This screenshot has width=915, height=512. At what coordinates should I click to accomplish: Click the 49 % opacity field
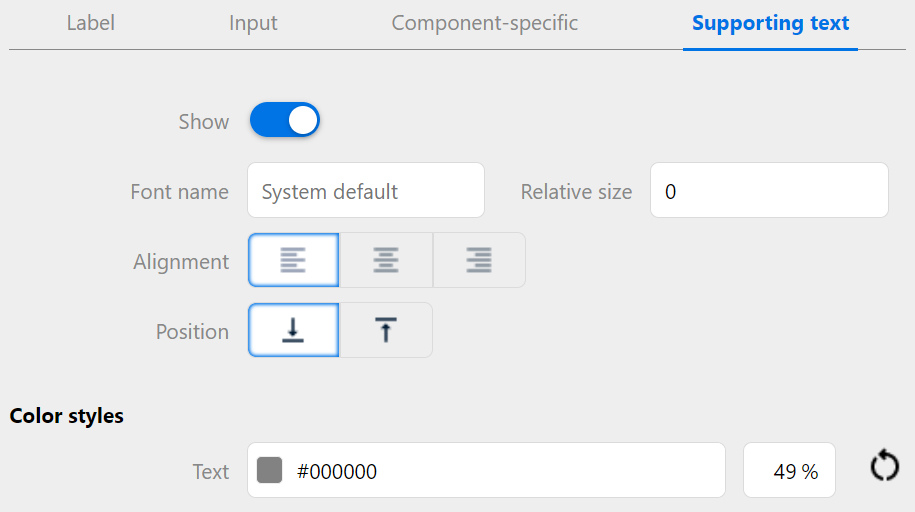point(789,471)
